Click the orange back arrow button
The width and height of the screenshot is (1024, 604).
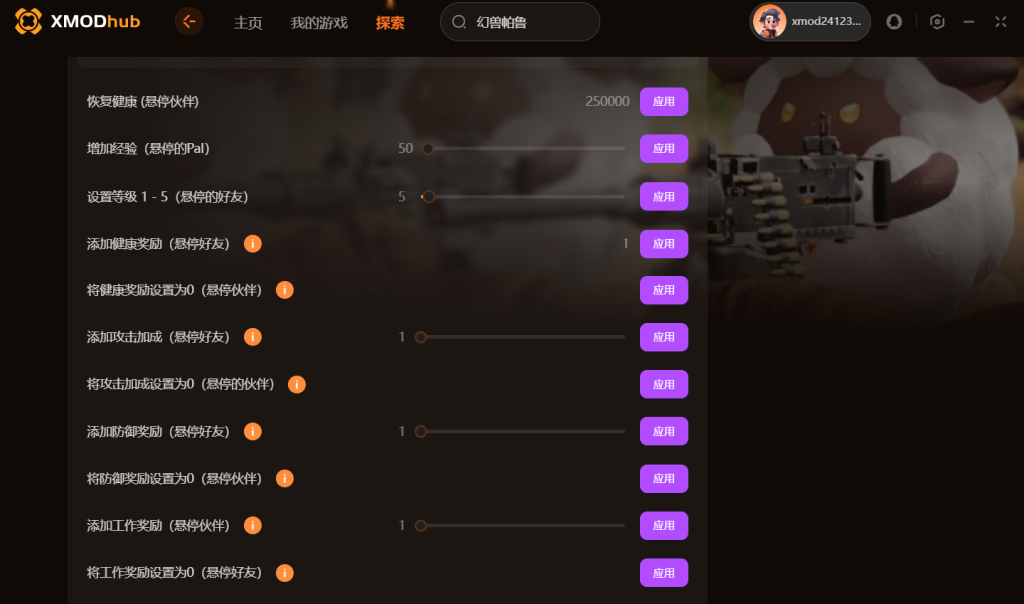[x=189, y=22]
